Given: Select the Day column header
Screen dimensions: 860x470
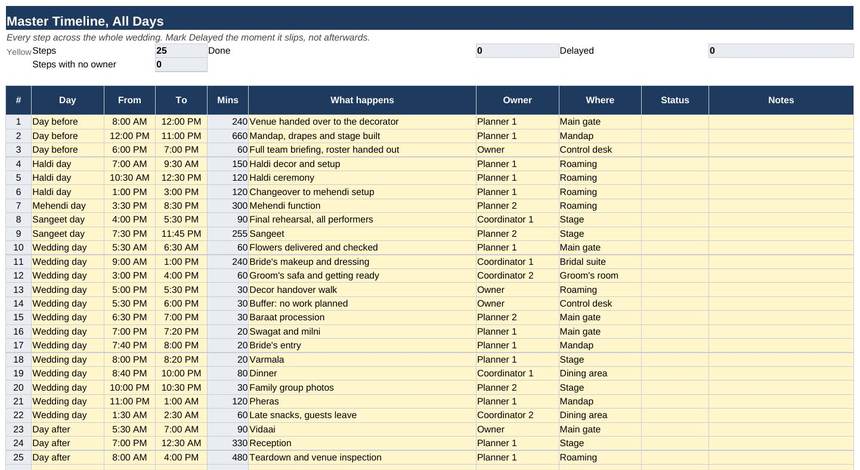Looking at the screenshot, I should pyautogui.click(x=67, y=100).
